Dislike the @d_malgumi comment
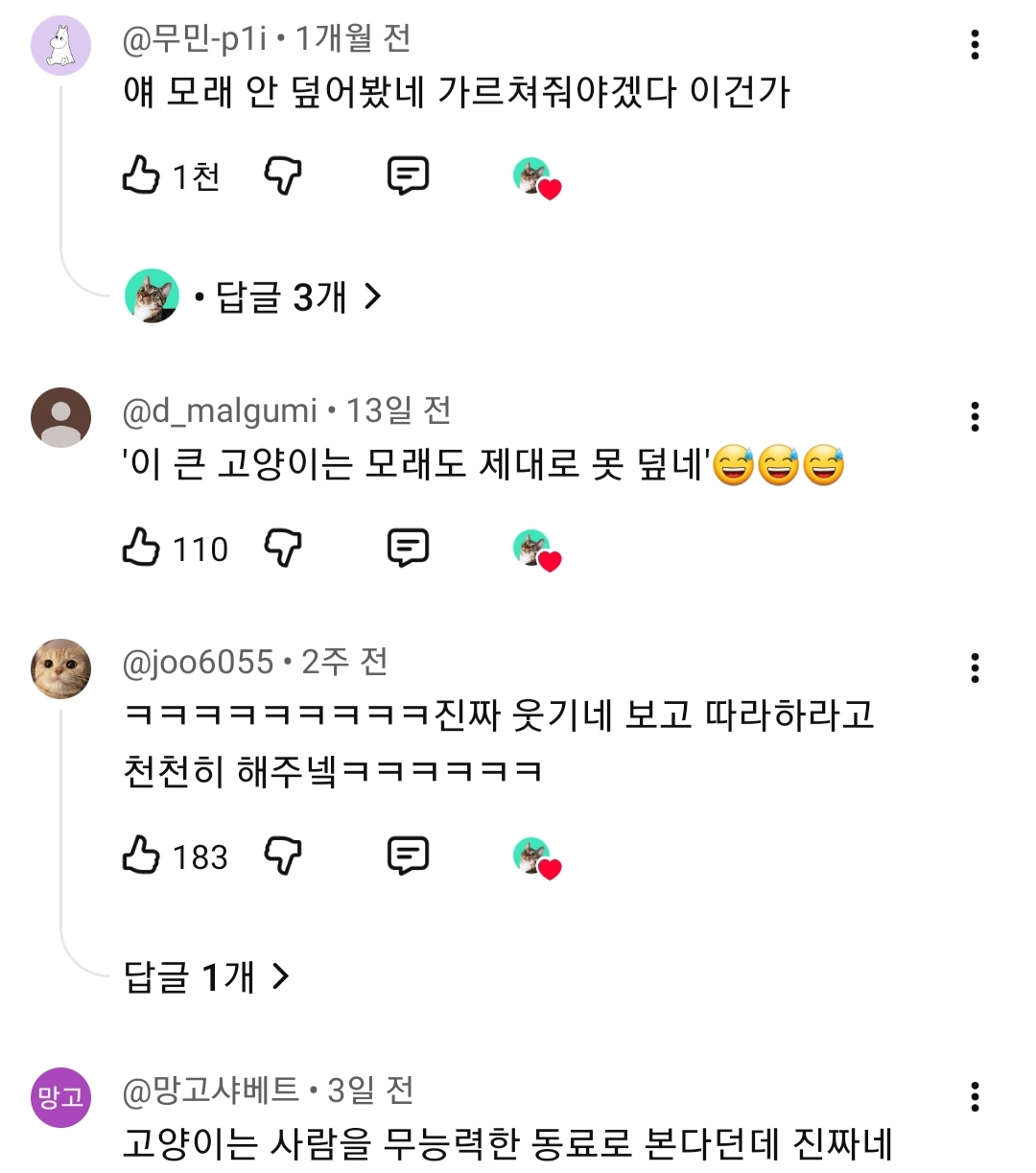Viewport: 1036px width, 1173px height. coord(283,548)
